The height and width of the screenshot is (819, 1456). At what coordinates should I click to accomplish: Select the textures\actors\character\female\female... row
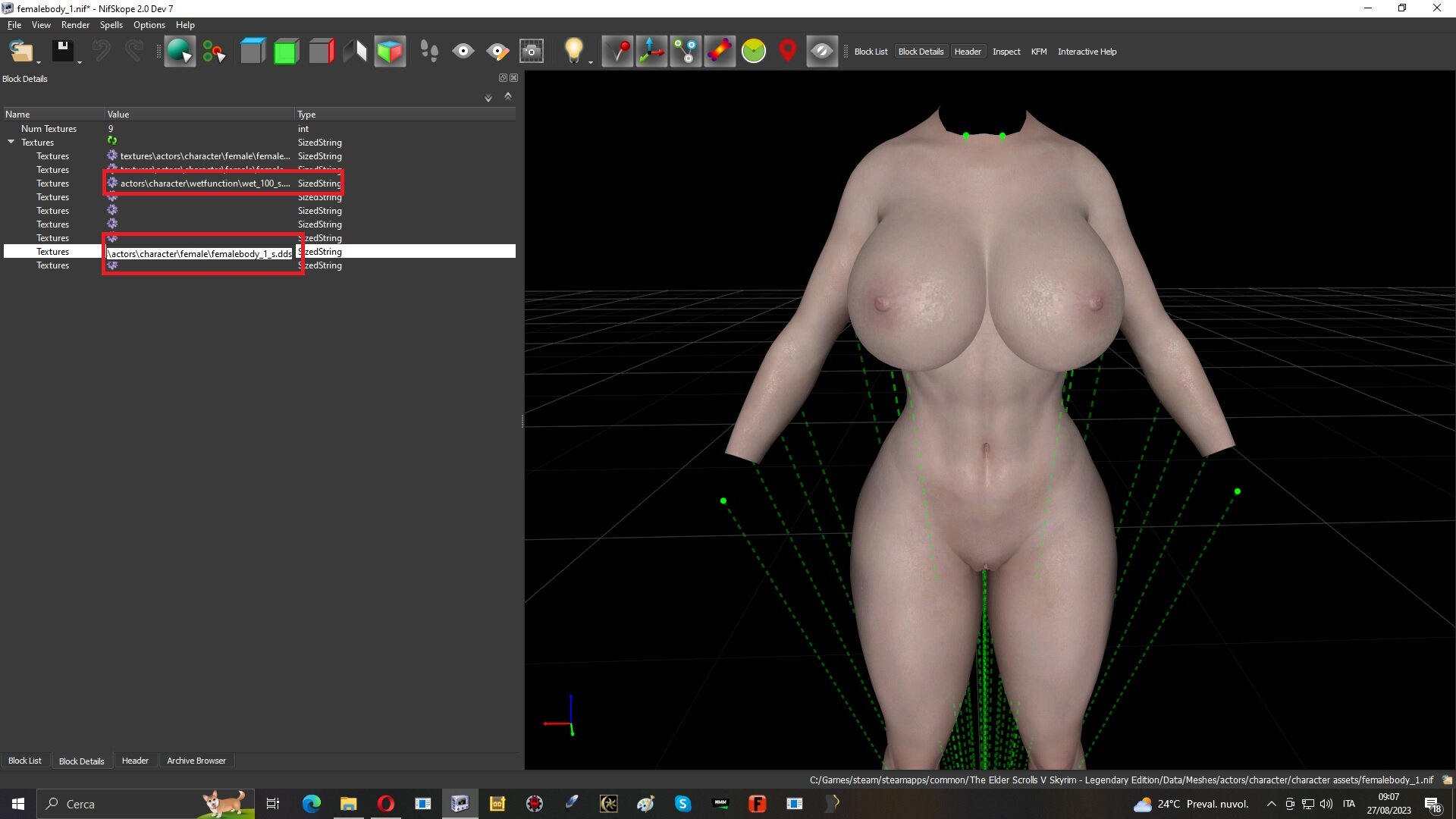259,156
